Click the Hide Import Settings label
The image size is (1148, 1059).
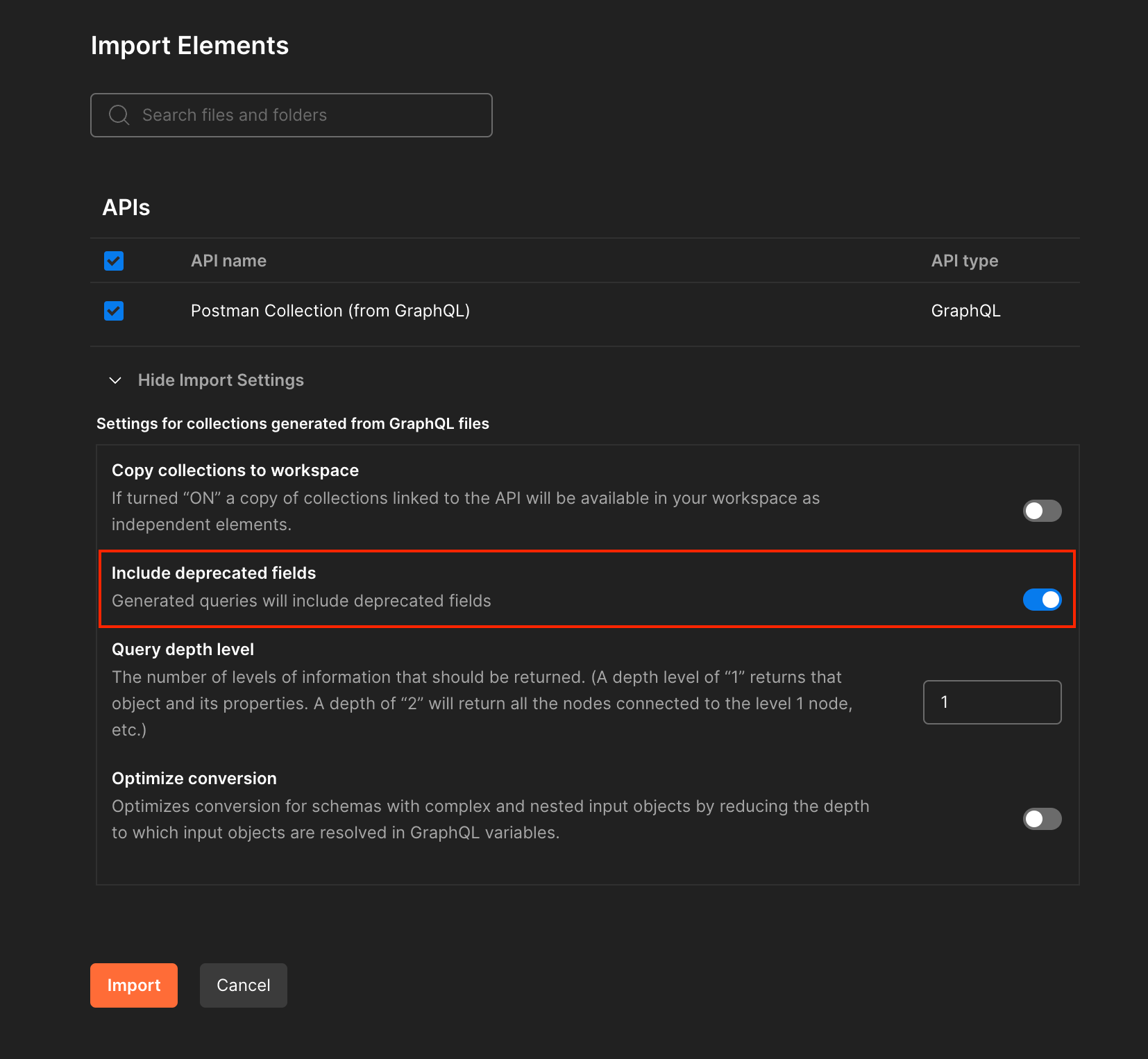pos(221,380)
